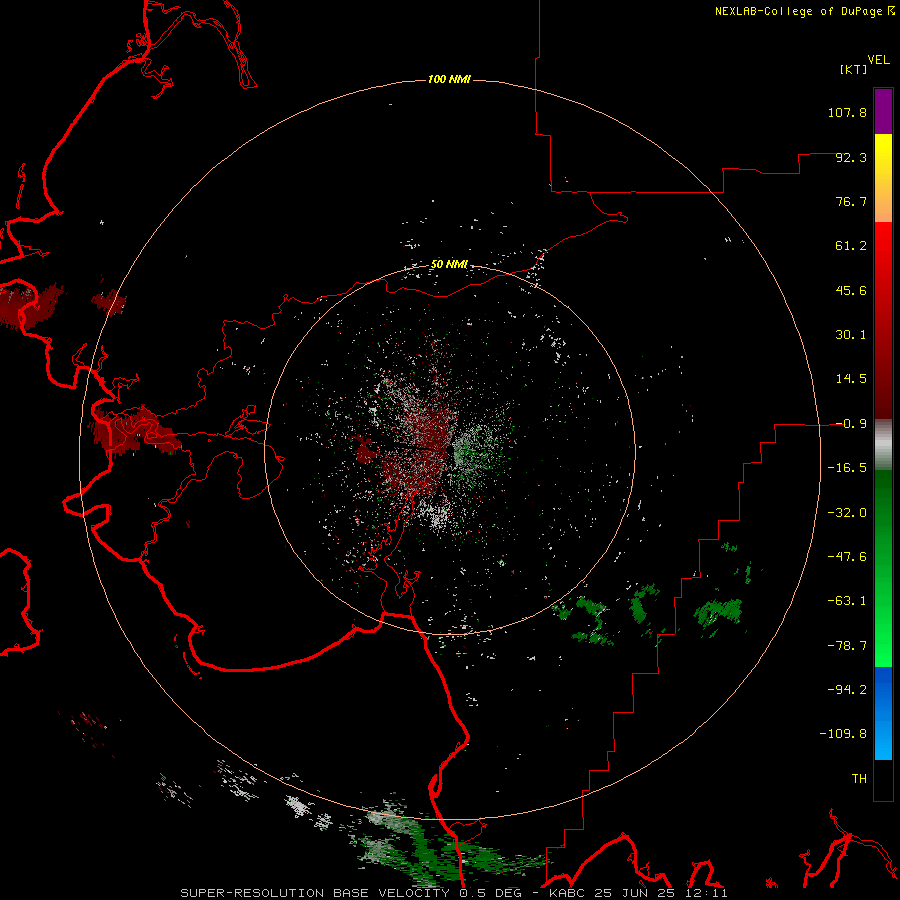This screenshot has height=900, width=900.
Task: Click the -32.0 velocity scale value
Action: pyautogui.click(x=847, y=513)
